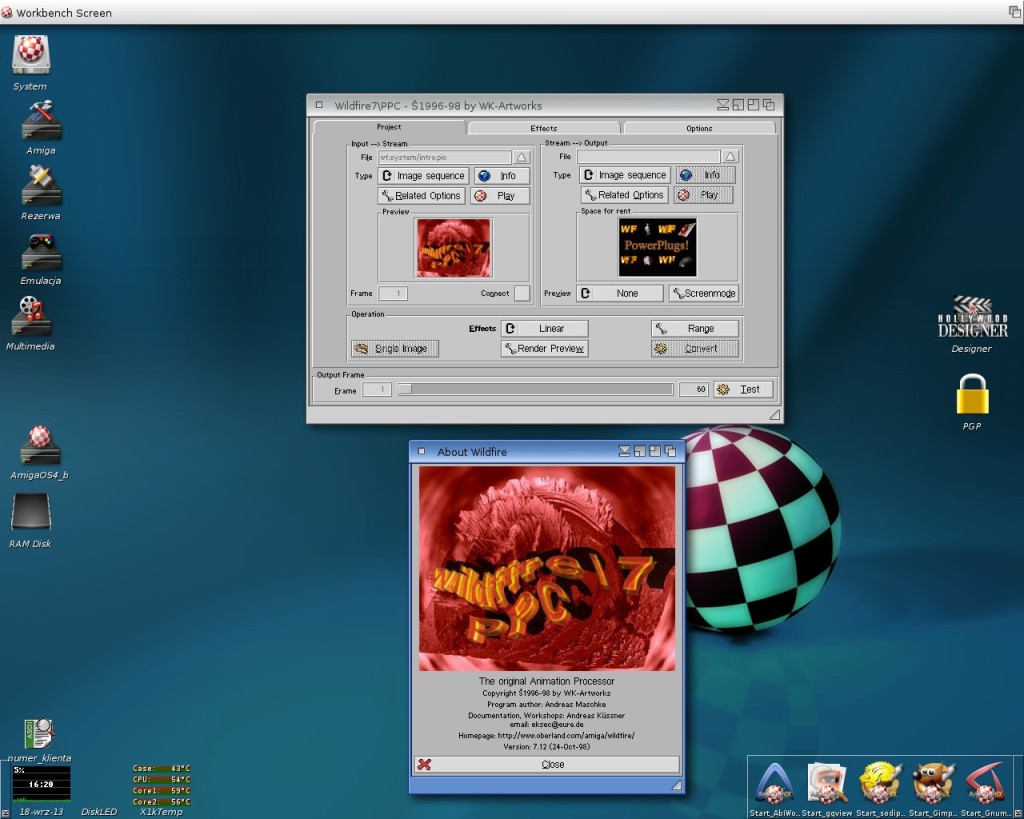
Task: Click the Convert button
Action: [695, 349]
